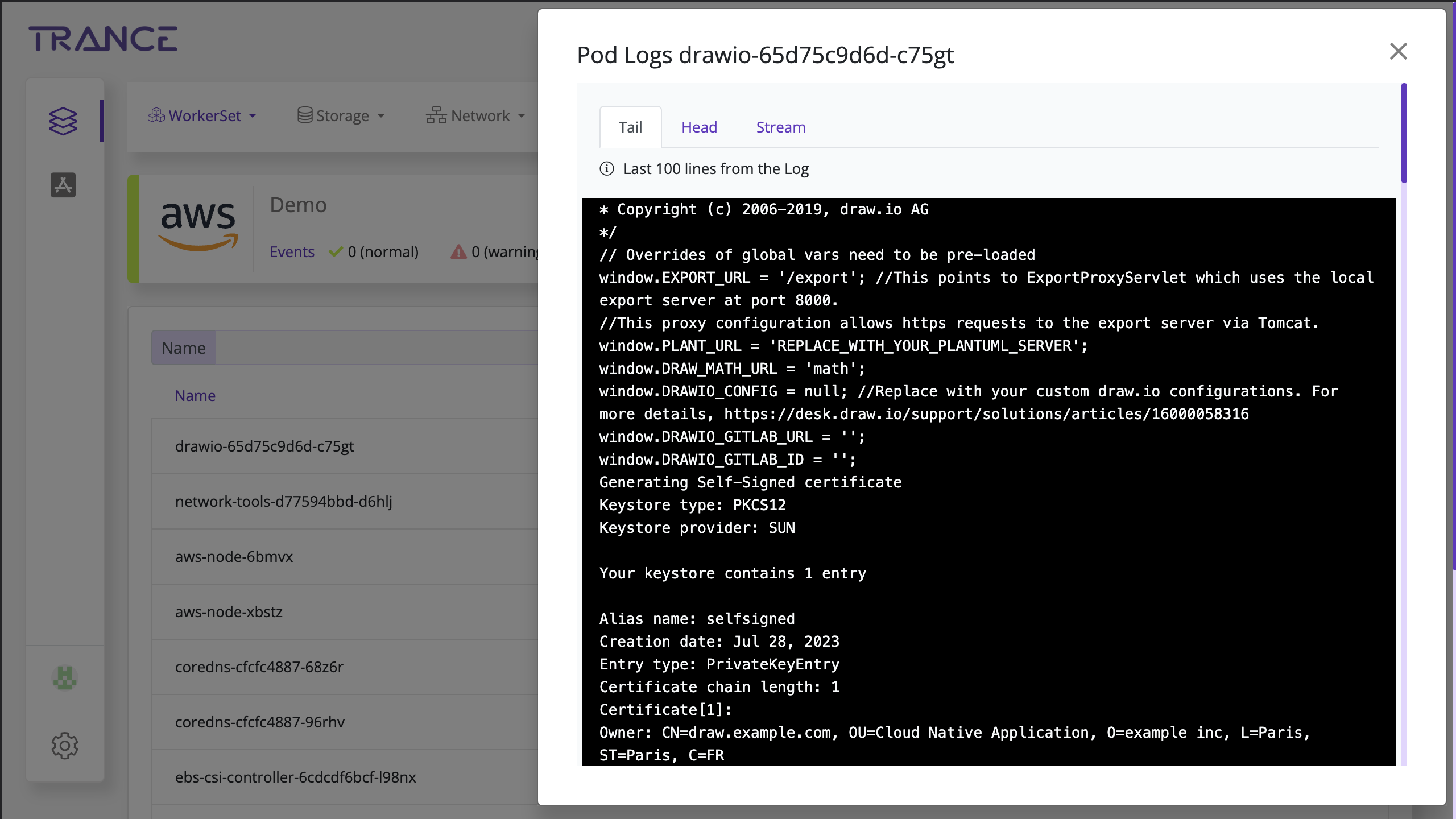Open settings gear icon in sidebar
1456x819 pixels.
(65, 745)
